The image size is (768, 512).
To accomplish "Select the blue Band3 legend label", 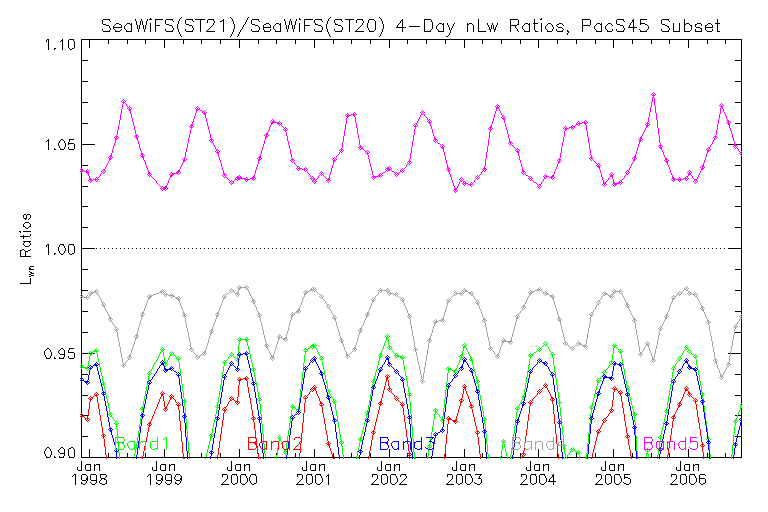I will tap(407, 444).
